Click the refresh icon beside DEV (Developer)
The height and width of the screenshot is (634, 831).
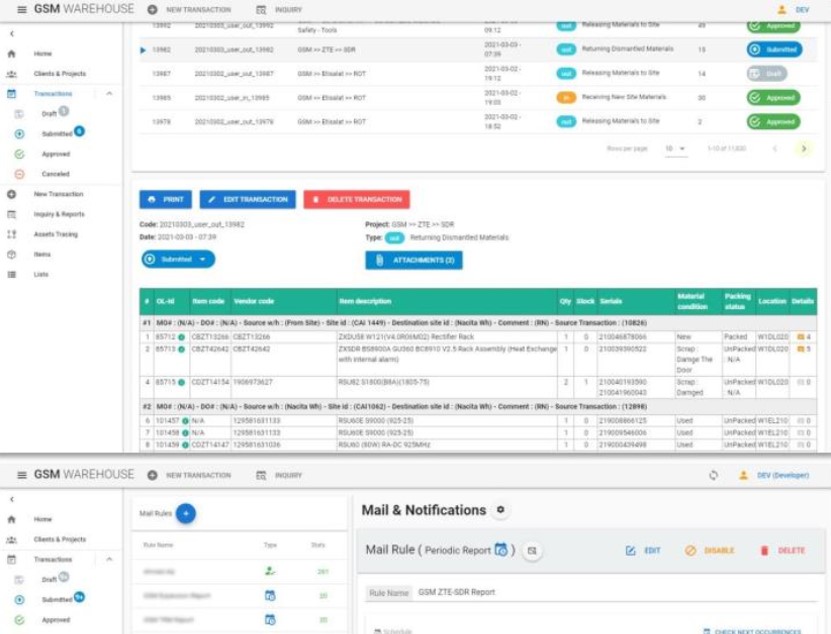point(712,475)
